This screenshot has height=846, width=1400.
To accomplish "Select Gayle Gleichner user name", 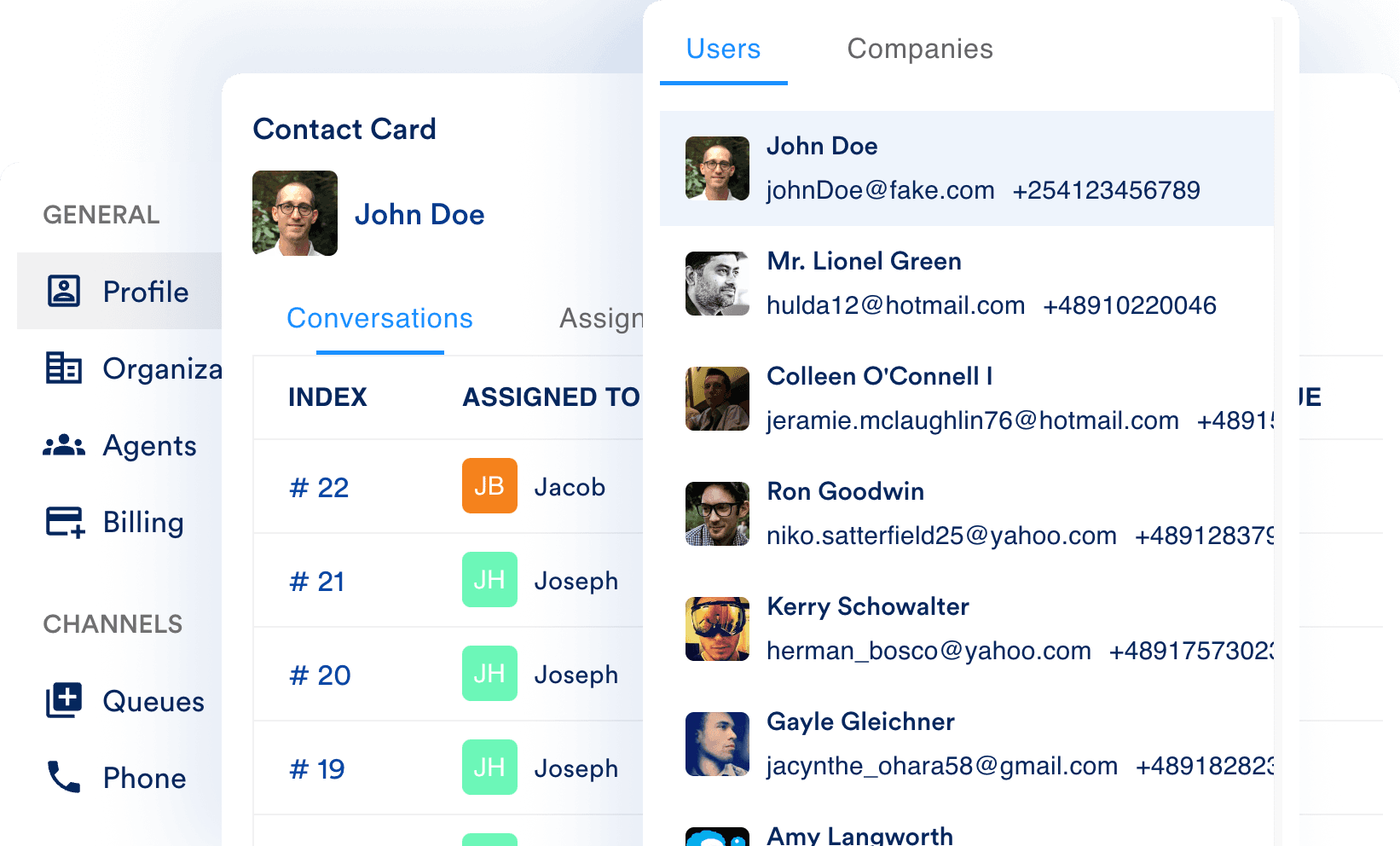I will pos(860,721).
